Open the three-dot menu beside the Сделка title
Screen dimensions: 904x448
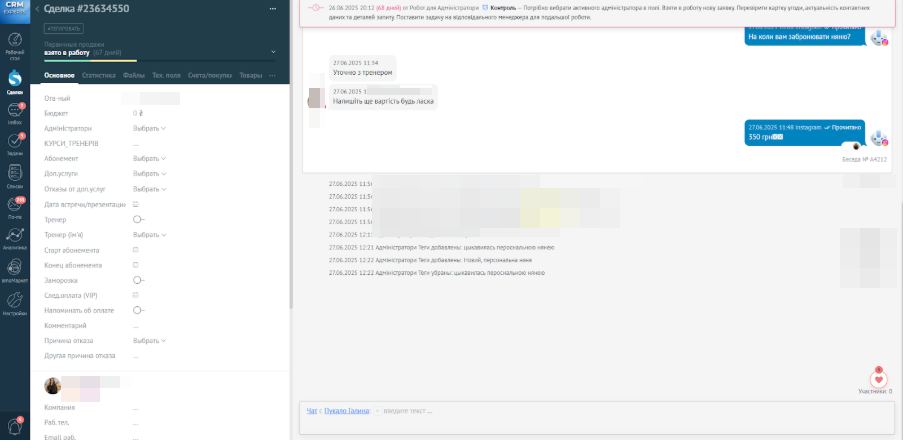pos(273,9)
